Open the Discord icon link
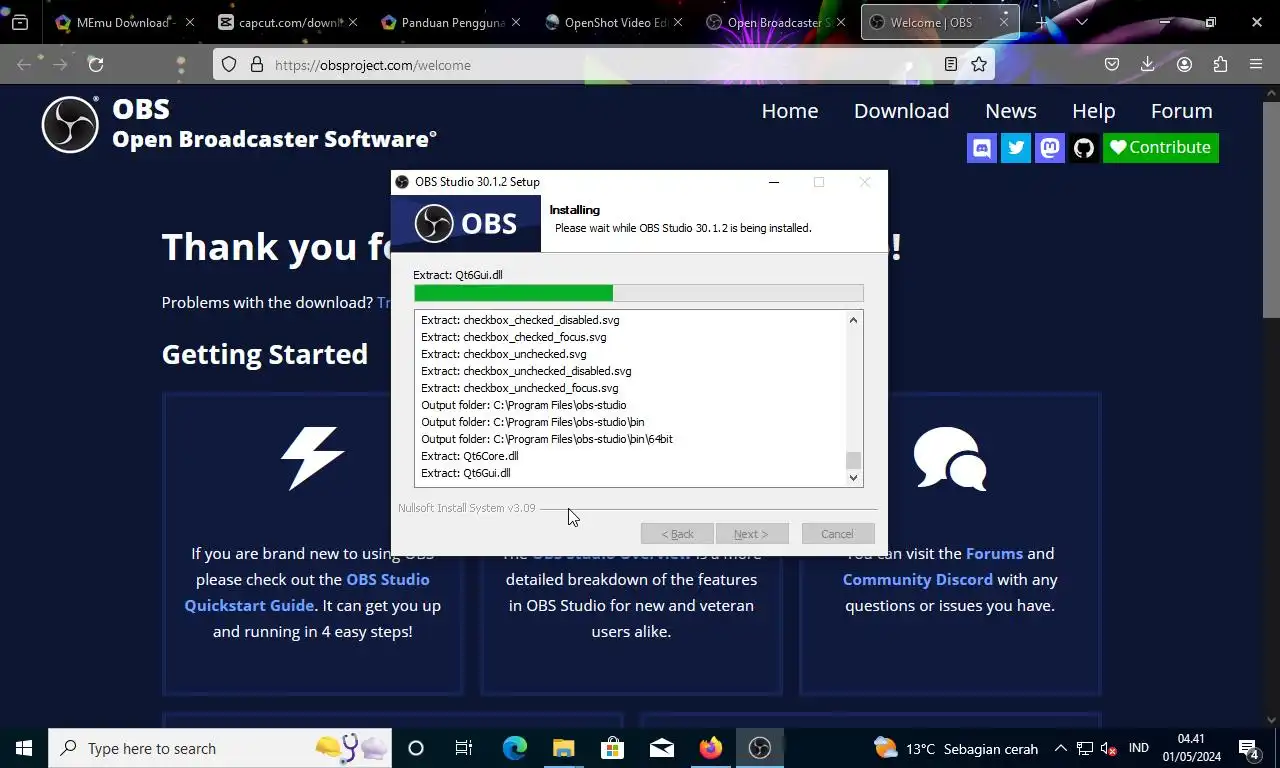 [x=982, y=148]
